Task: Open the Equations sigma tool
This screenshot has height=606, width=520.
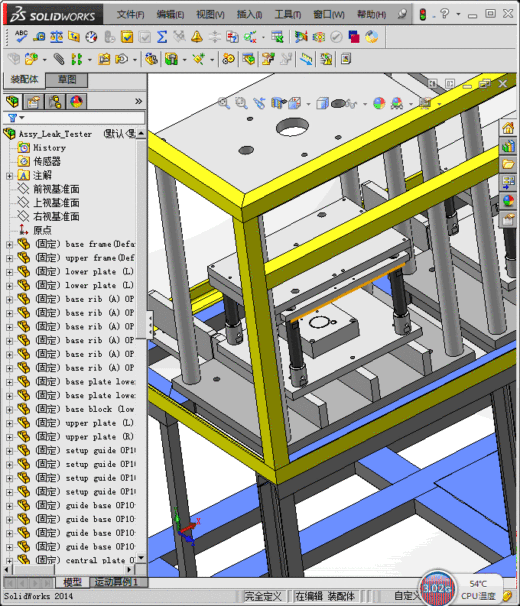Action: pyautogui.click(x=162, y=37)
